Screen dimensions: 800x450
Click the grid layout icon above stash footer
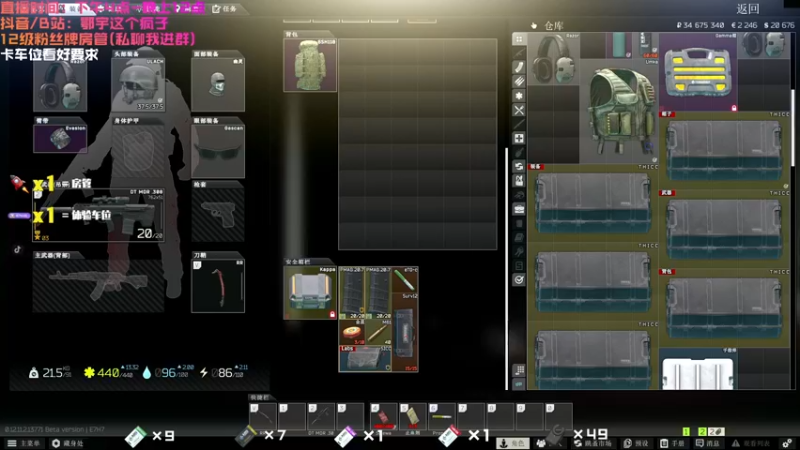(519, 370)
